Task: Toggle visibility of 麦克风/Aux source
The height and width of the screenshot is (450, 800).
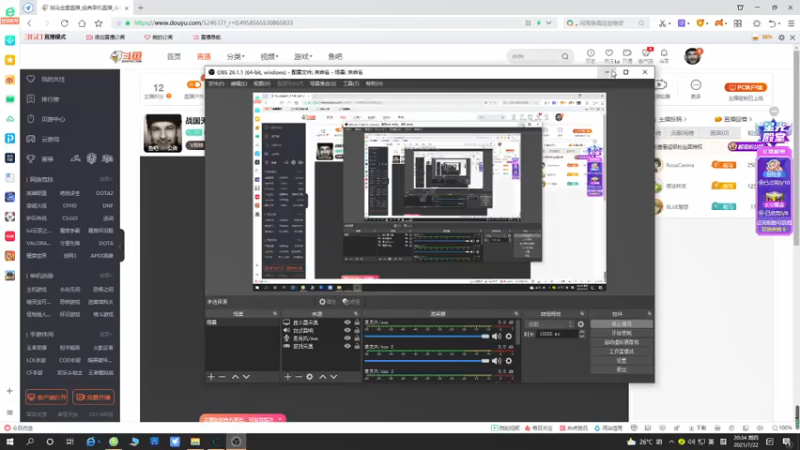Action: (347, 338)
